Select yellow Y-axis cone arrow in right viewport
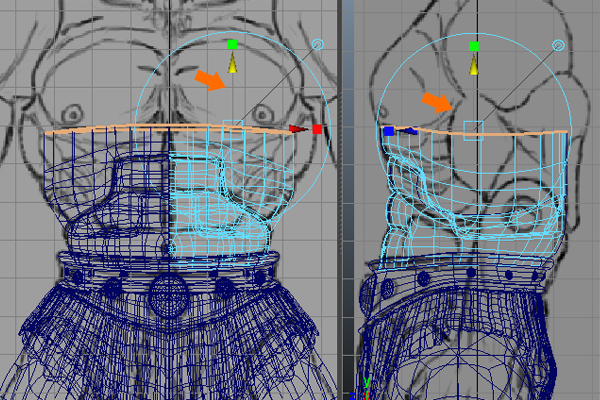Screen dimensions: 600x400 (x=474, y=65)
